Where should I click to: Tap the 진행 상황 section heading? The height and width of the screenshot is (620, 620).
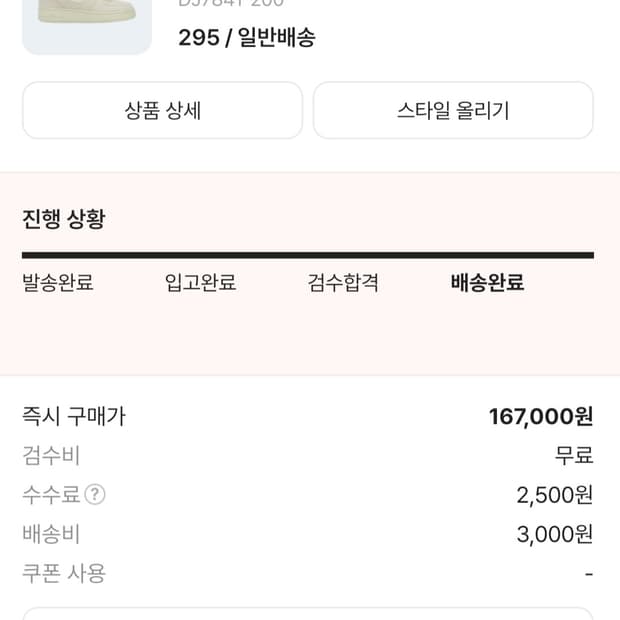pyautogui.click(x=64, y=219)
